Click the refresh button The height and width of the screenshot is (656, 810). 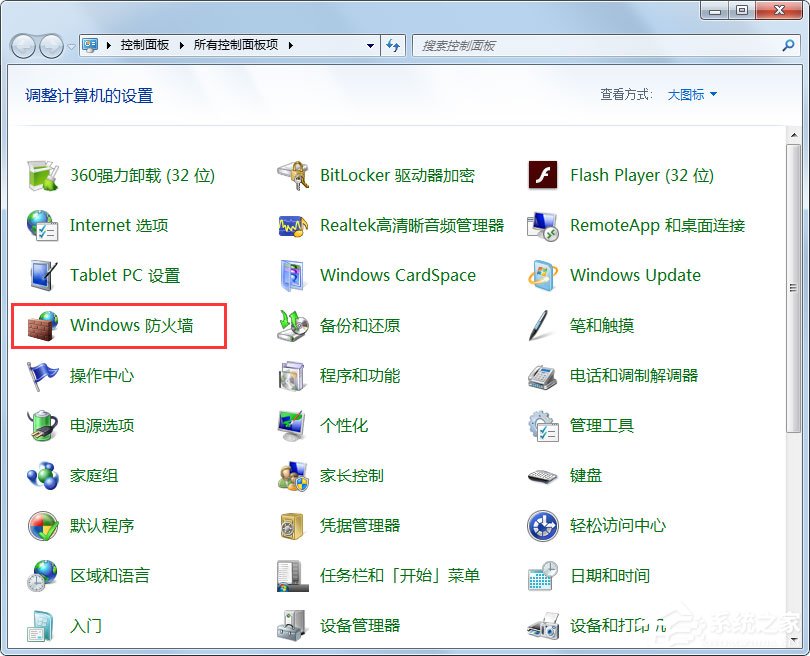(394, 45)
